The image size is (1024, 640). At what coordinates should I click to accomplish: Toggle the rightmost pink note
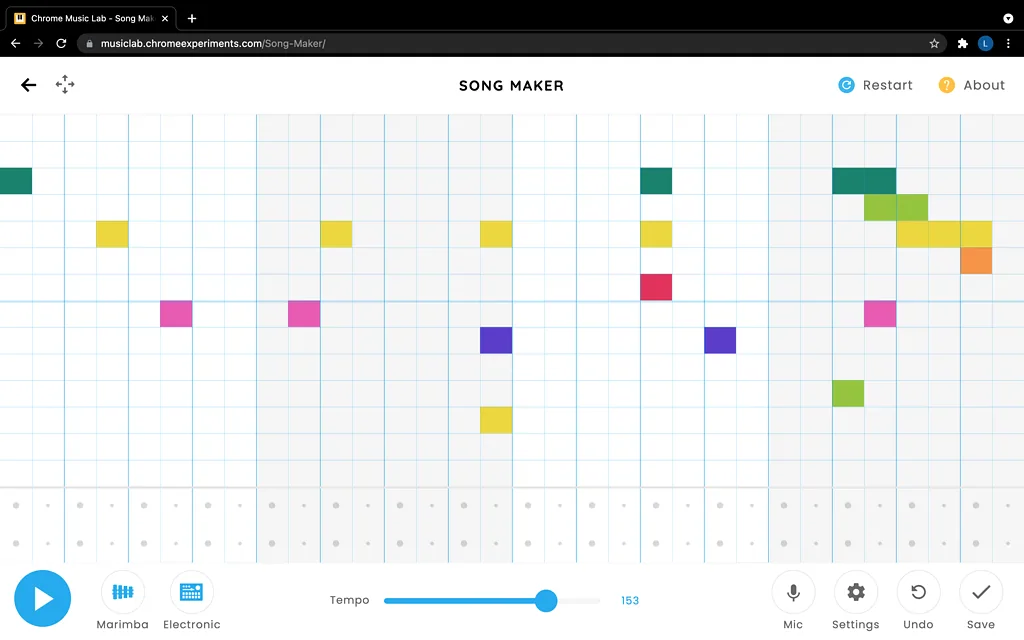coord(880,313)
